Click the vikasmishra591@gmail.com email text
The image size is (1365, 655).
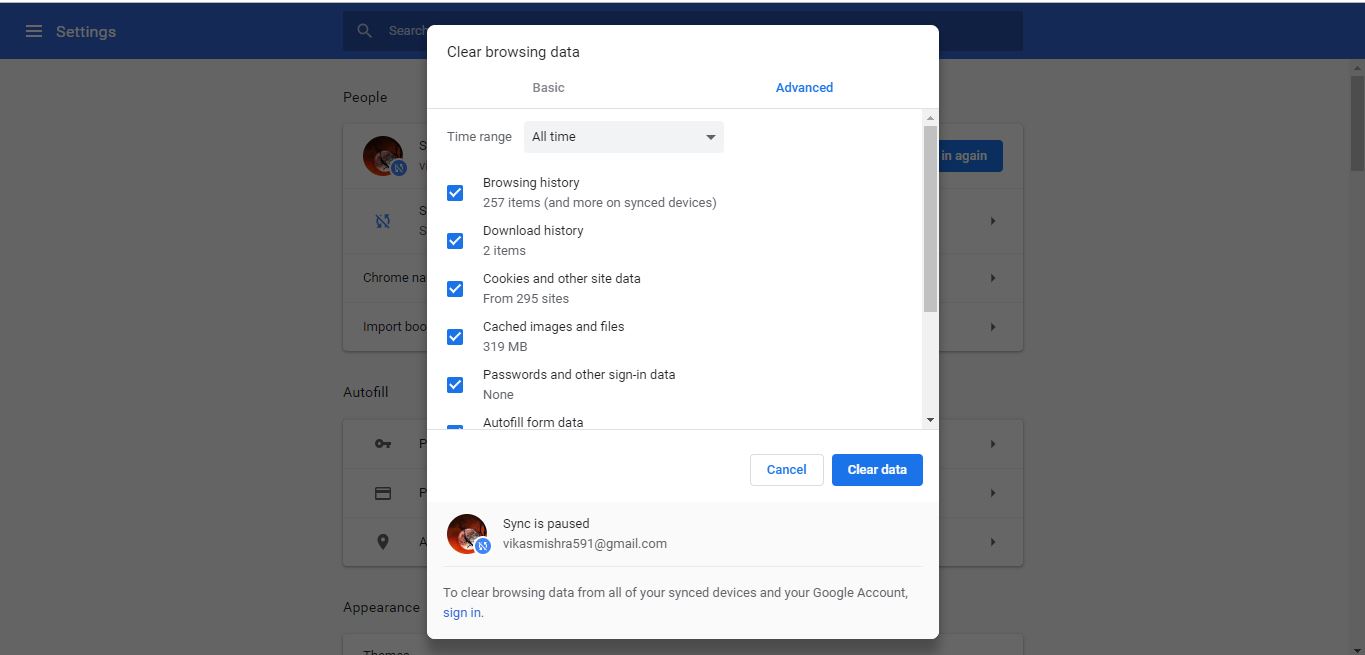coord(585,544)
